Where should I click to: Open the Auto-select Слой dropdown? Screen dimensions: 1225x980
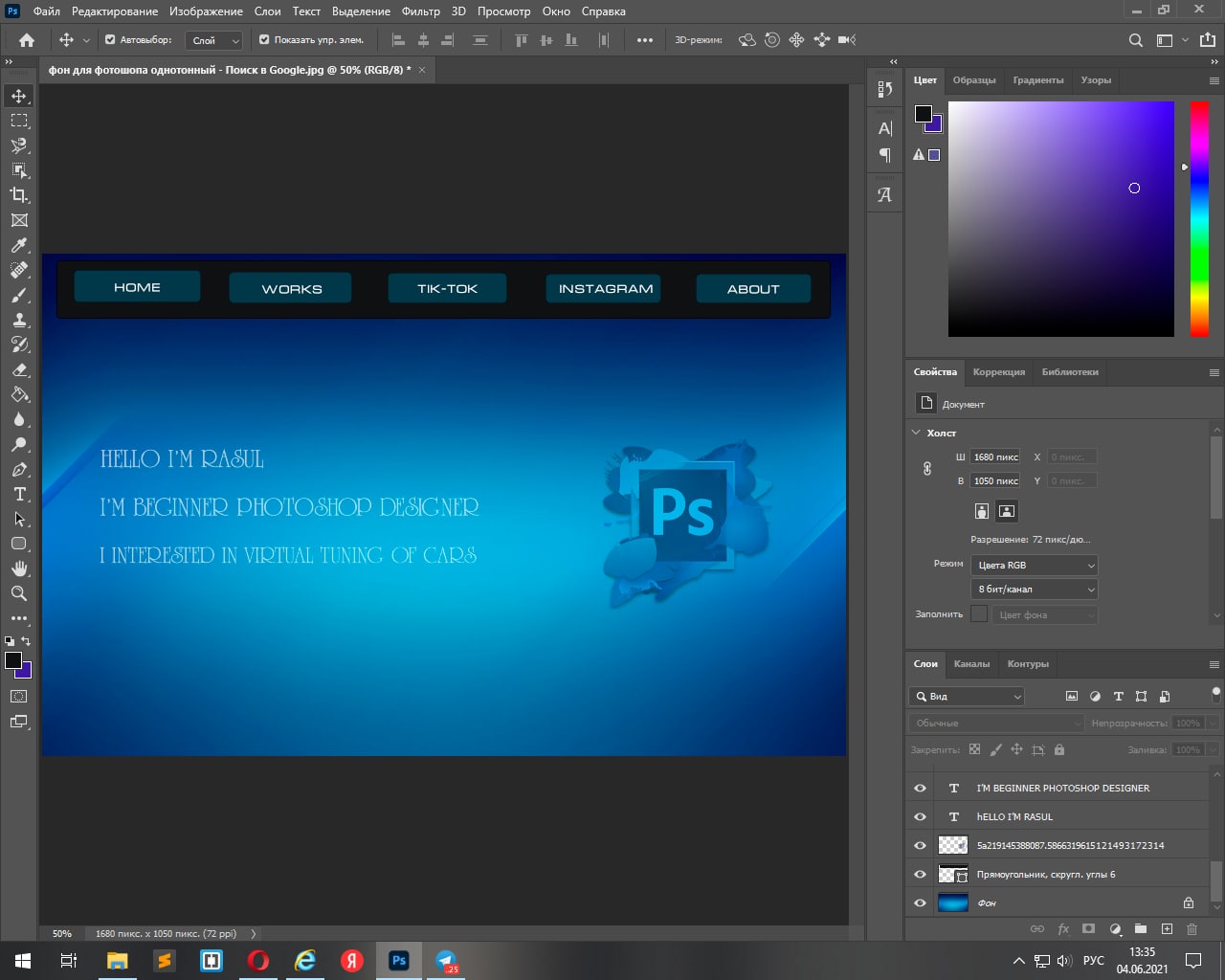[x=214, y=40]
